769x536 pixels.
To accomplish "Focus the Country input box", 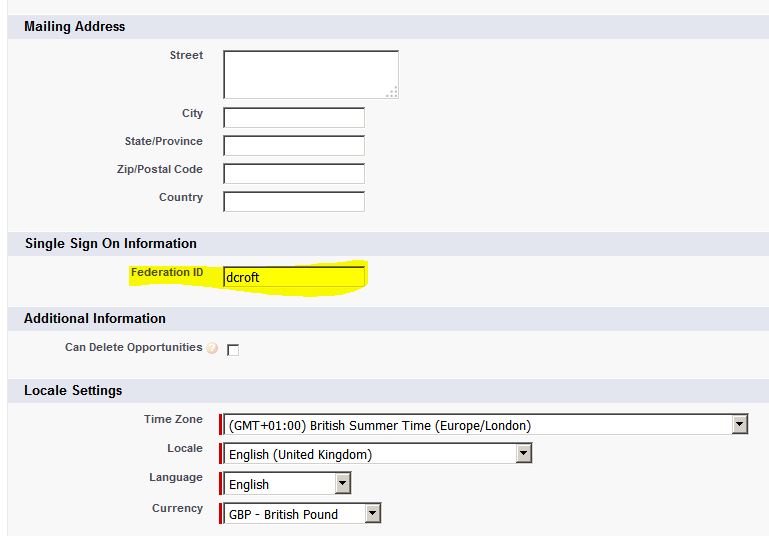I will tap(294, 202).
